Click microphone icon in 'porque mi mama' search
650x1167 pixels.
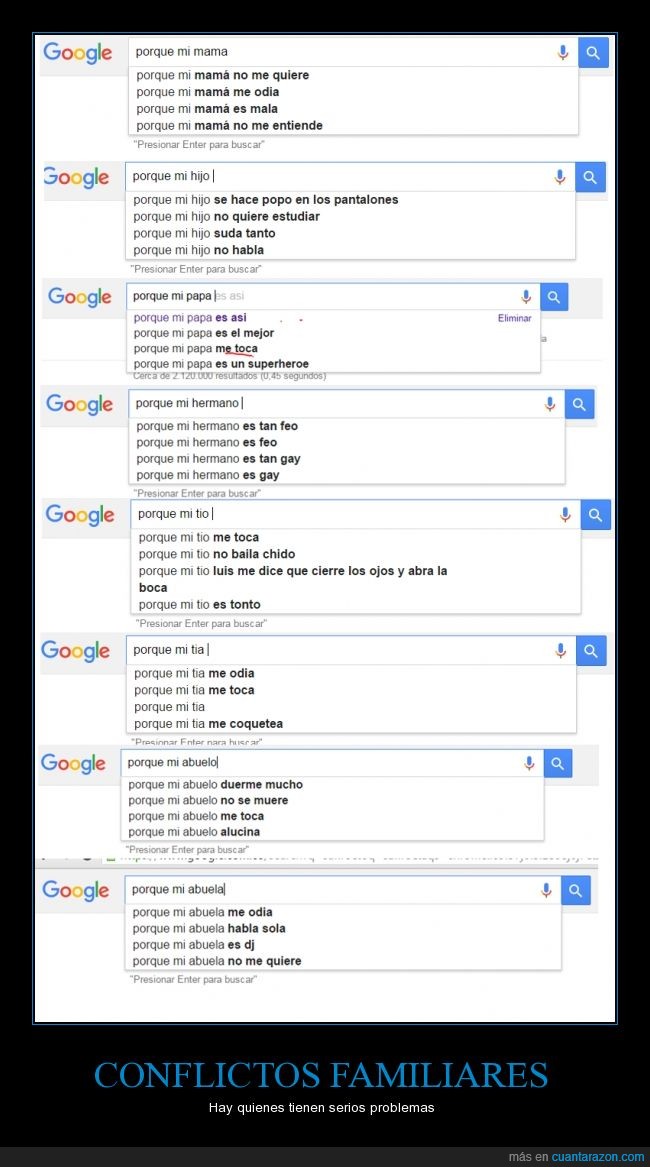click(x=563, y=52)
